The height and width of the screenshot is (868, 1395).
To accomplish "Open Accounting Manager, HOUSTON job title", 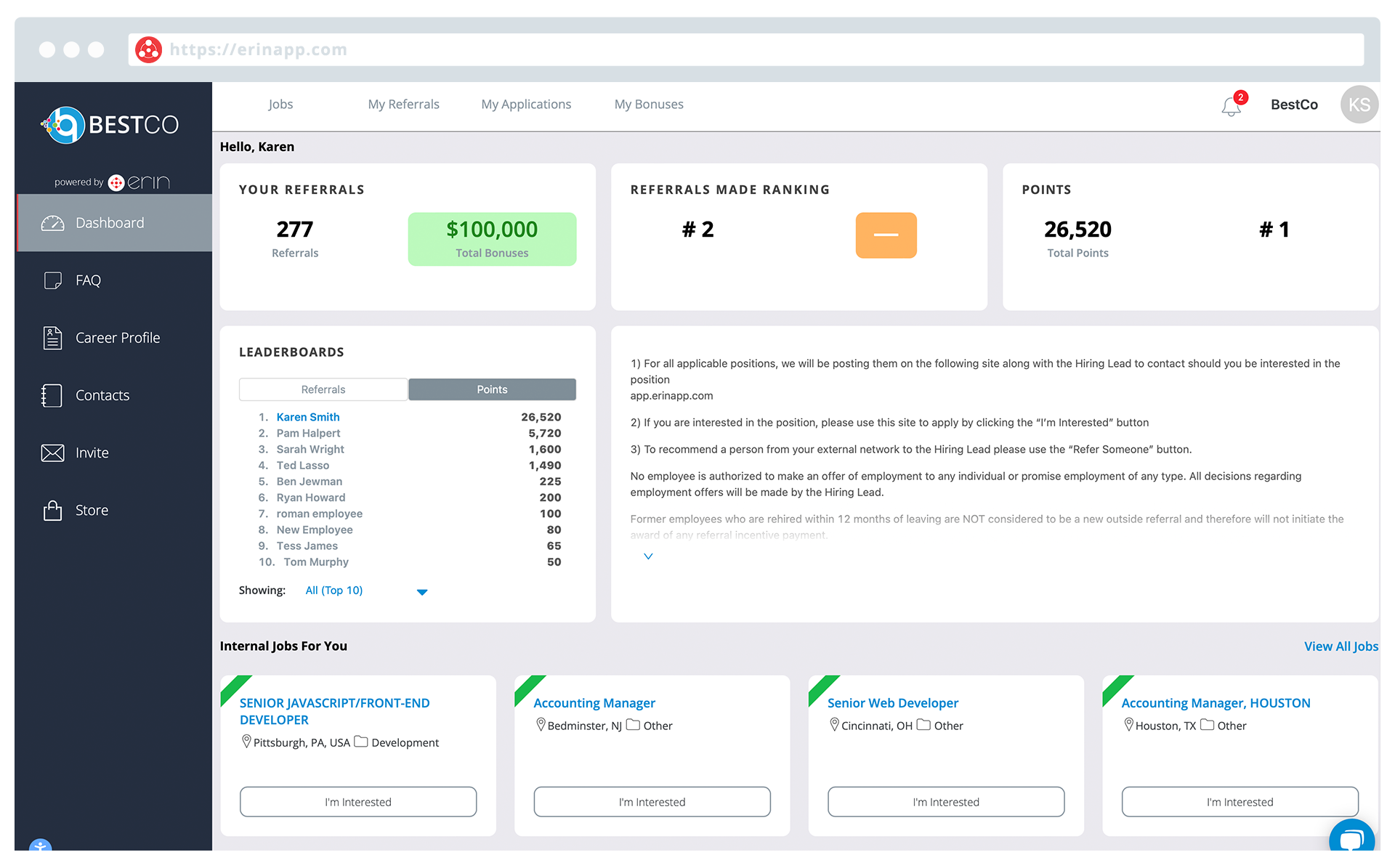I will click(1216, 703).
